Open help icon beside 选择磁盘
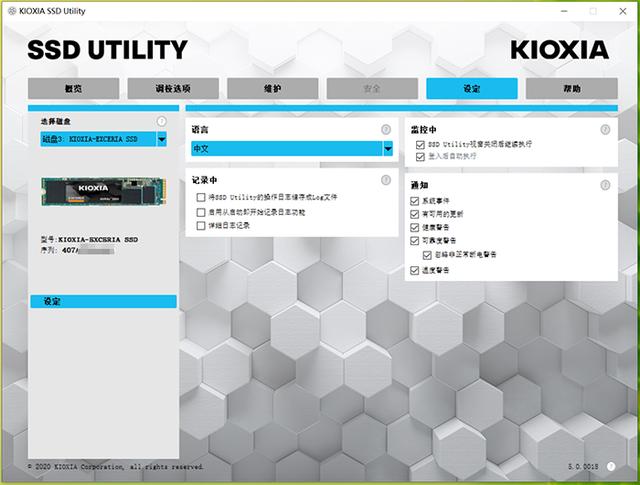The height and width of the screenshot is (485, 640). 162,121
